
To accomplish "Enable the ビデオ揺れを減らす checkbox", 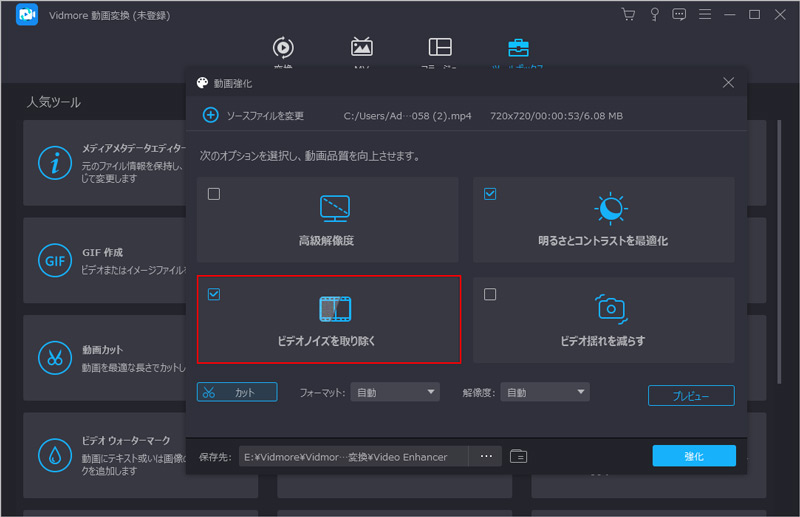I will (490, 294).
